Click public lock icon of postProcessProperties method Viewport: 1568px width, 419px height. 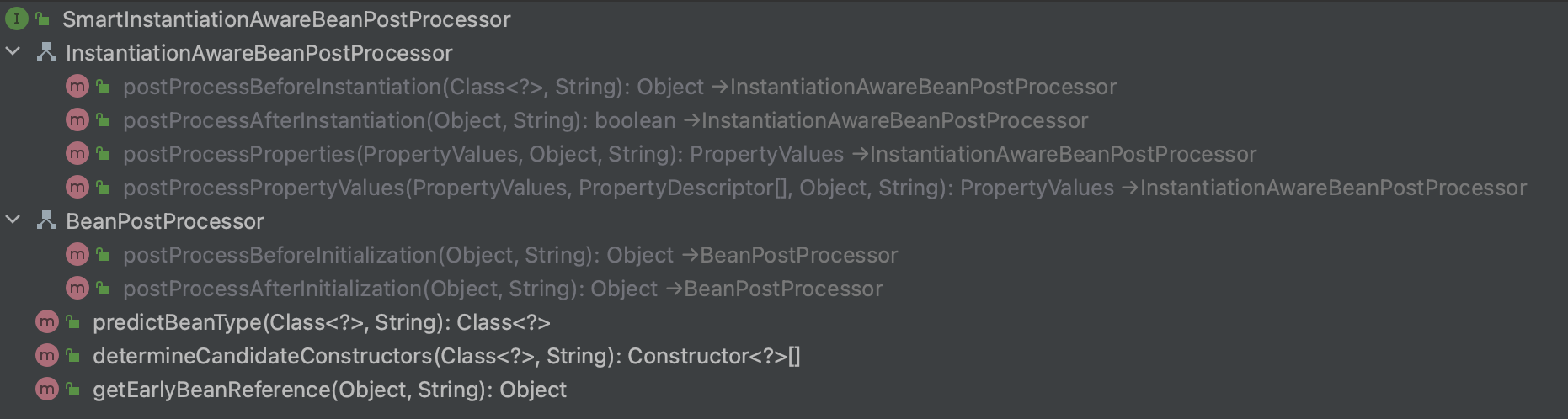104,153
